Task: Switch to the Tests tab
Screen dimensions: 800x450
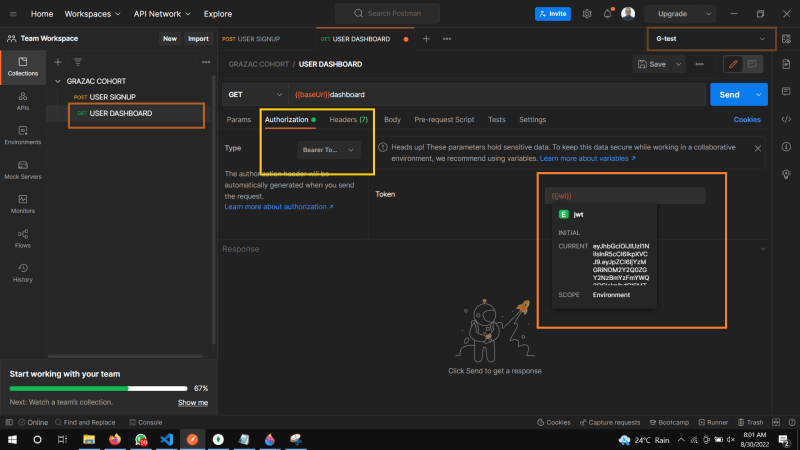Action: pyautogui.click(x=496, y=119)
